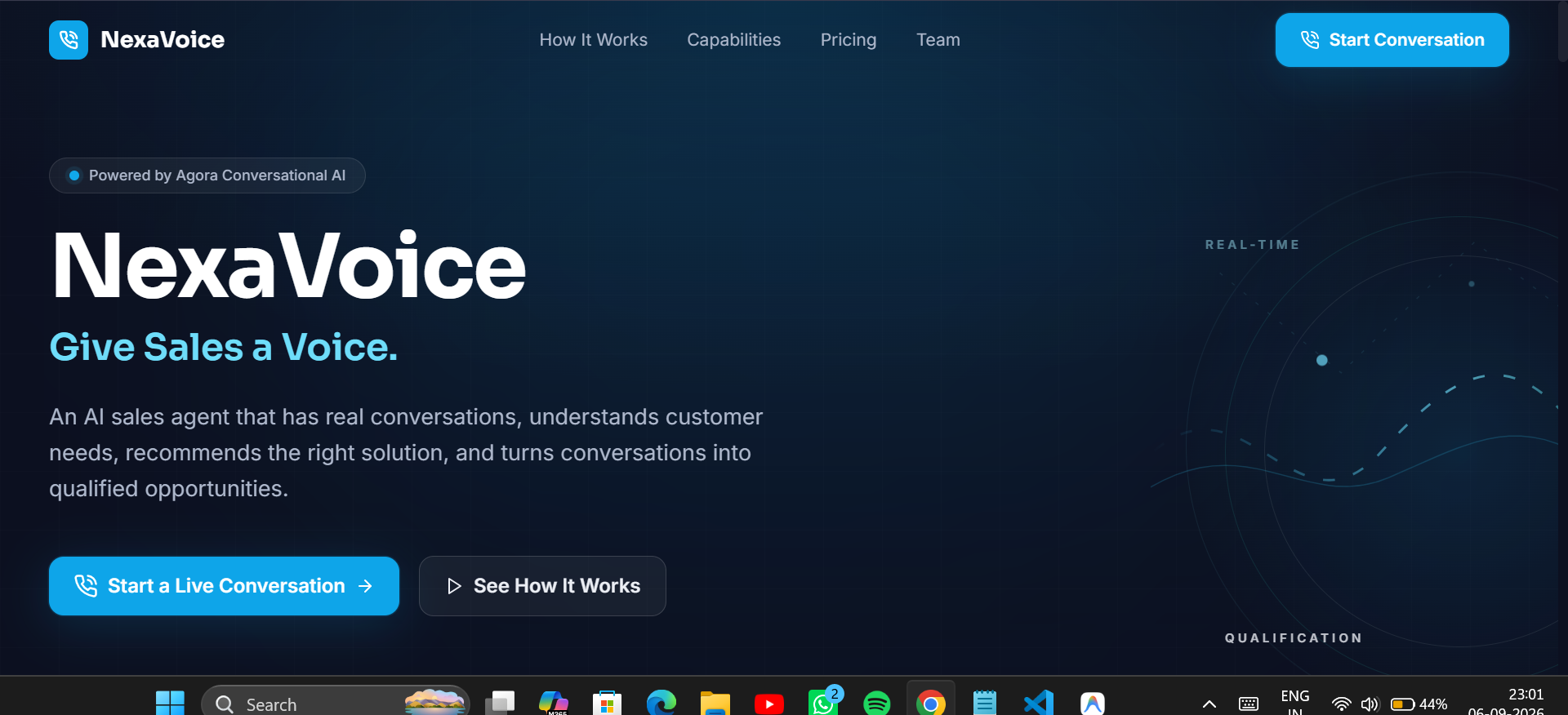Click the taskbar Search box

tap(336, 704)
